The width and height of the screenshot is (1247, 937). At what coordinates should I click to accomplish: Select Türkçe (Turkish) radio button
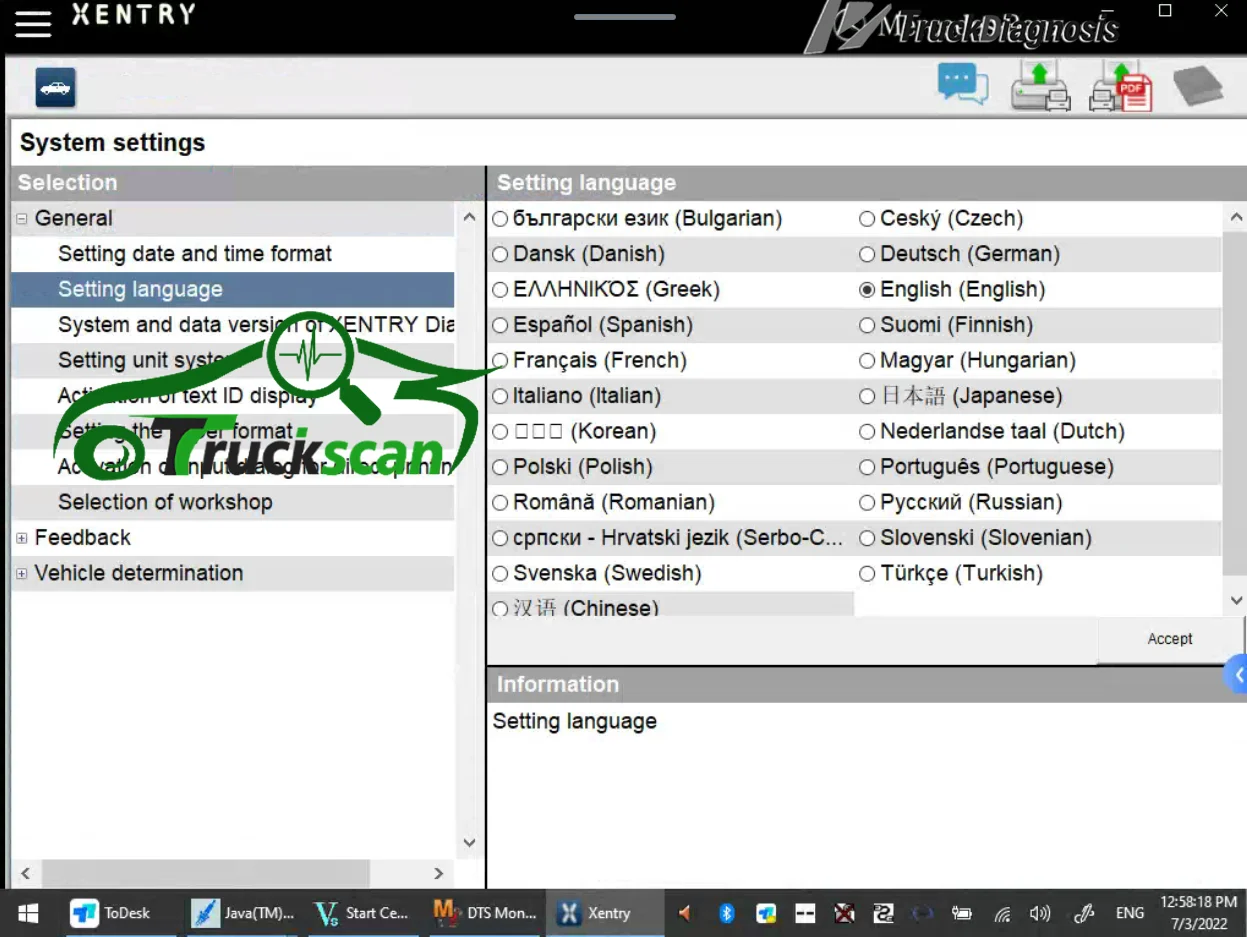coord(867,574)
